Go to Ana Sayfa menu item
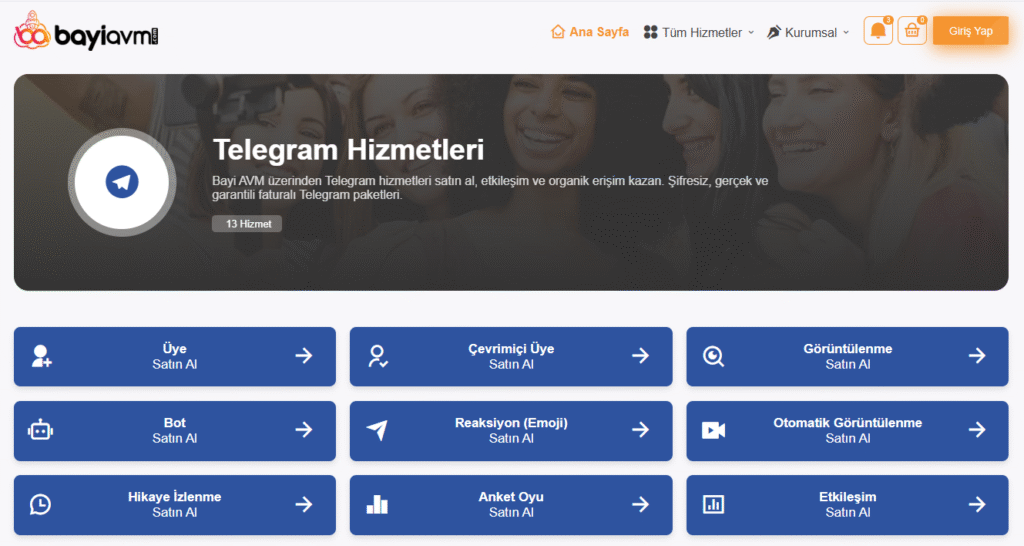This screenshot has height=546, width=1024. pos(590,31)
